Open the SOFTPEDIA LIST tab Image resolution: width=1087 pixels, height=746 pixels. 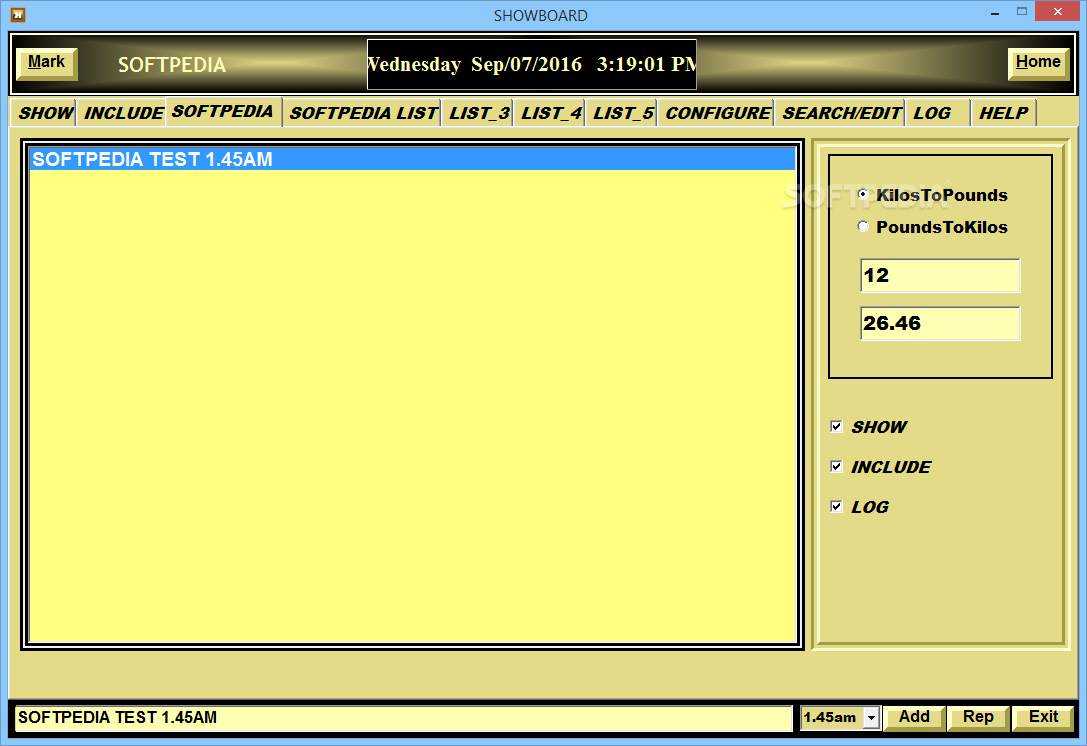point(363,113)
